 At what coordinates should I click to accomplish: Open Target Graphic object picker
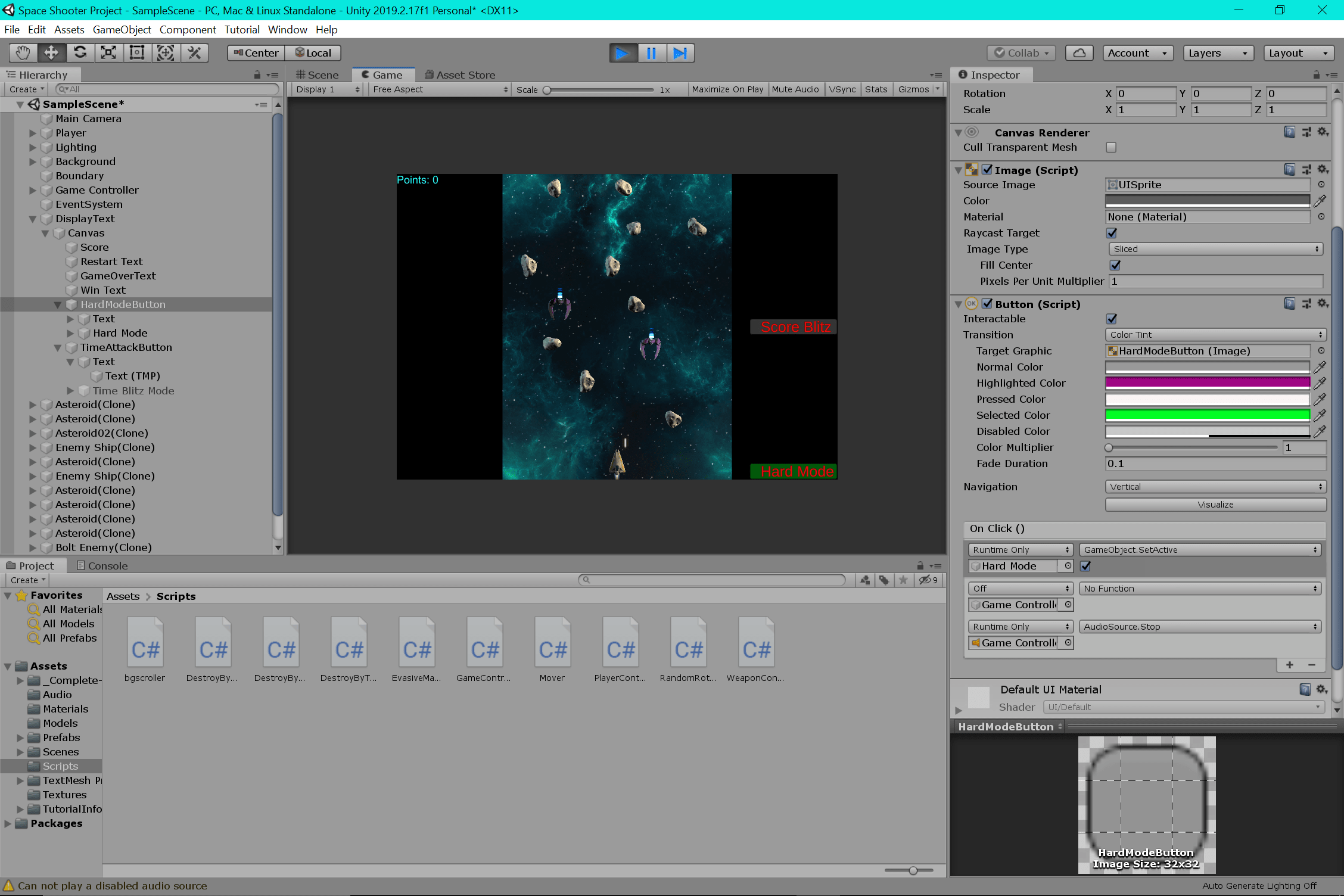click(x=1321, y=351)
